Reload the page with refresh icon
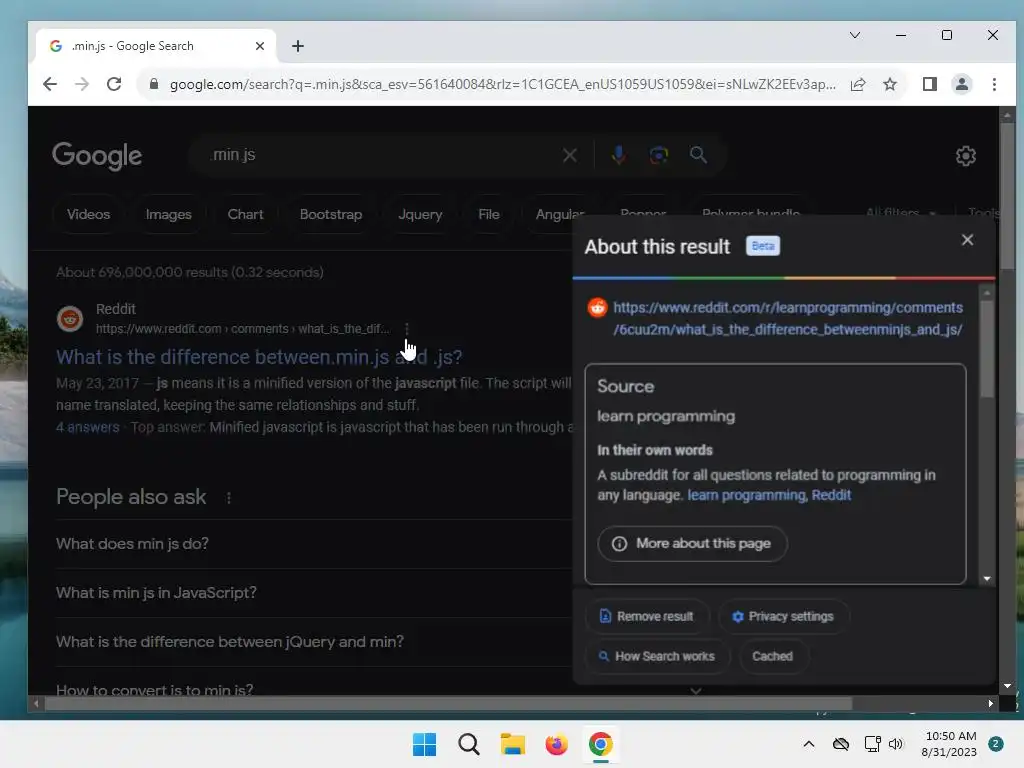Image resolution: width=1024 pixels, height=768 pixels. tap(114, 84)
